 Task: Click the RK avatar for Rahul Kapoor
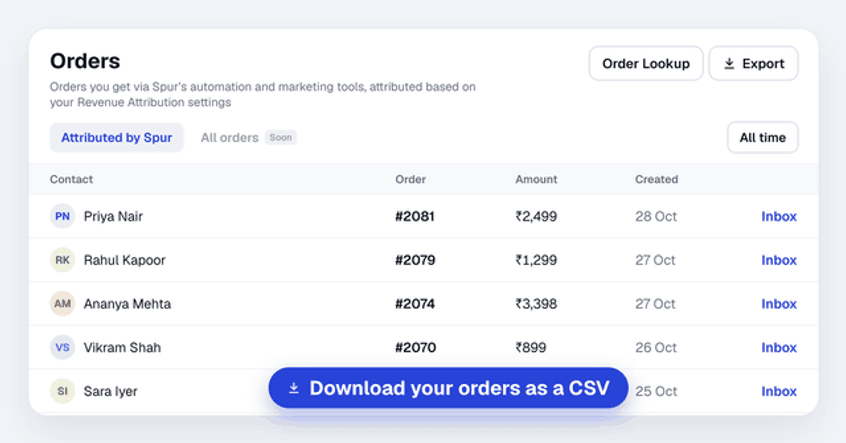click(63, 260)
